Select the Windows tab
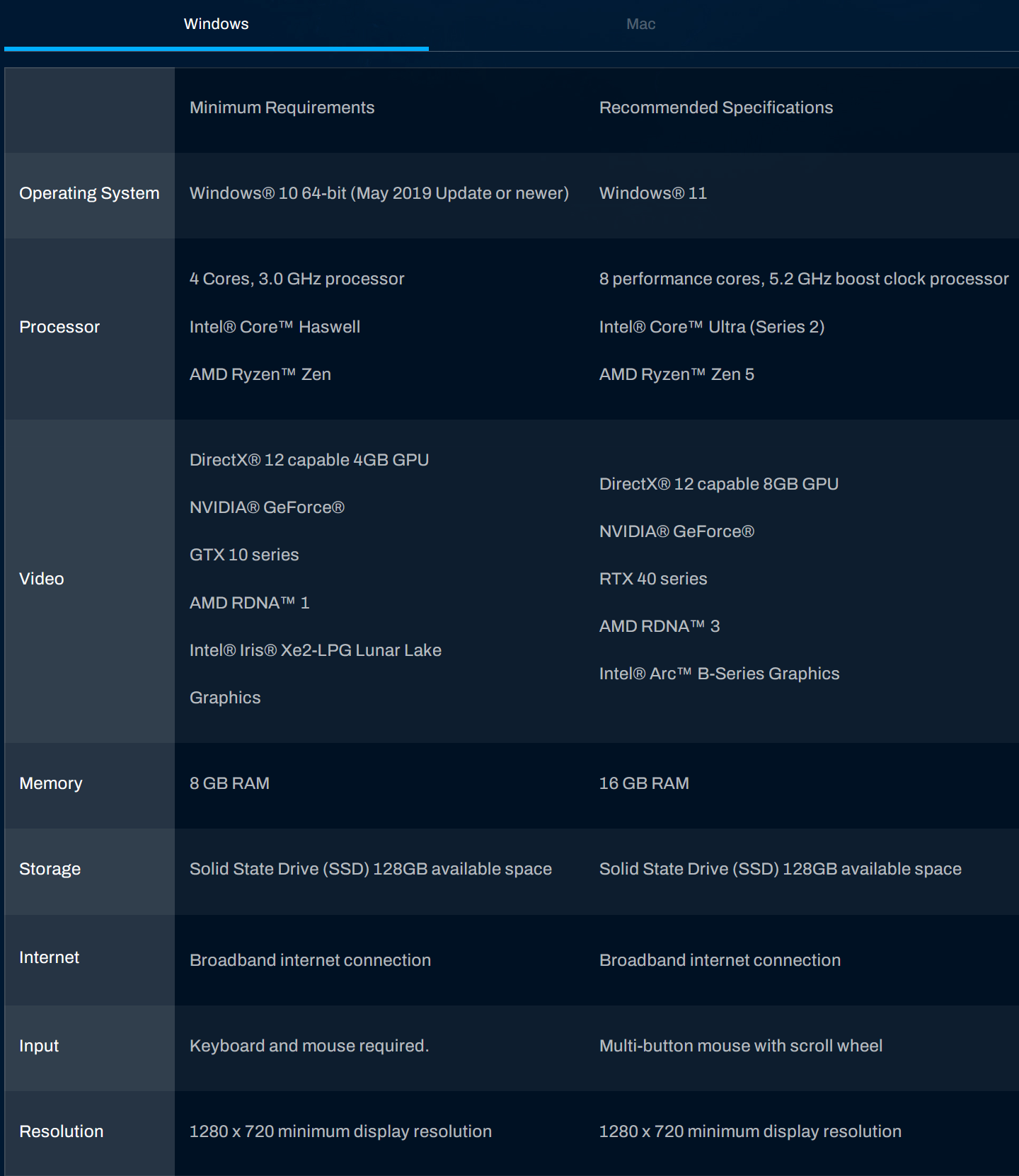This screenshot has width=1019, height=1176. tap(216, 24)
